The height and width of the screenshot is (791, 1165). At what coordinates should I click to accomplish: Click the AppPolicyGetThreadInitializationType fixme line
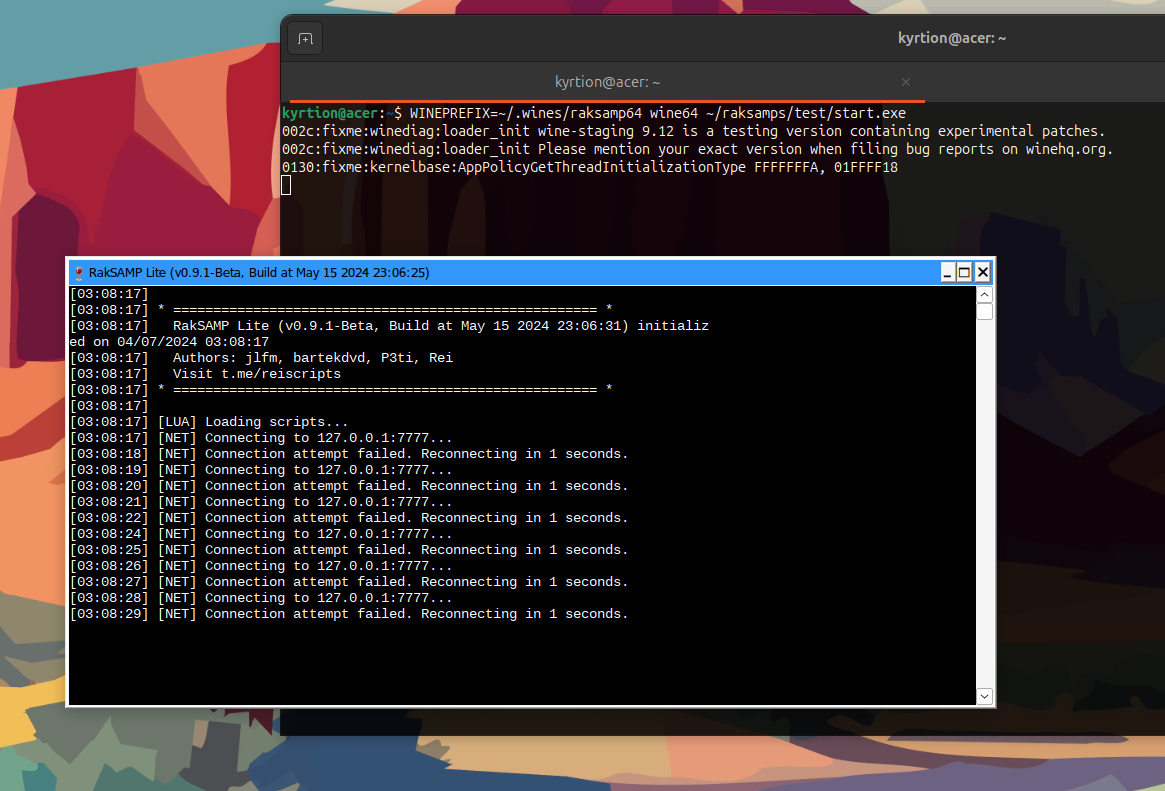click(590, 167)
